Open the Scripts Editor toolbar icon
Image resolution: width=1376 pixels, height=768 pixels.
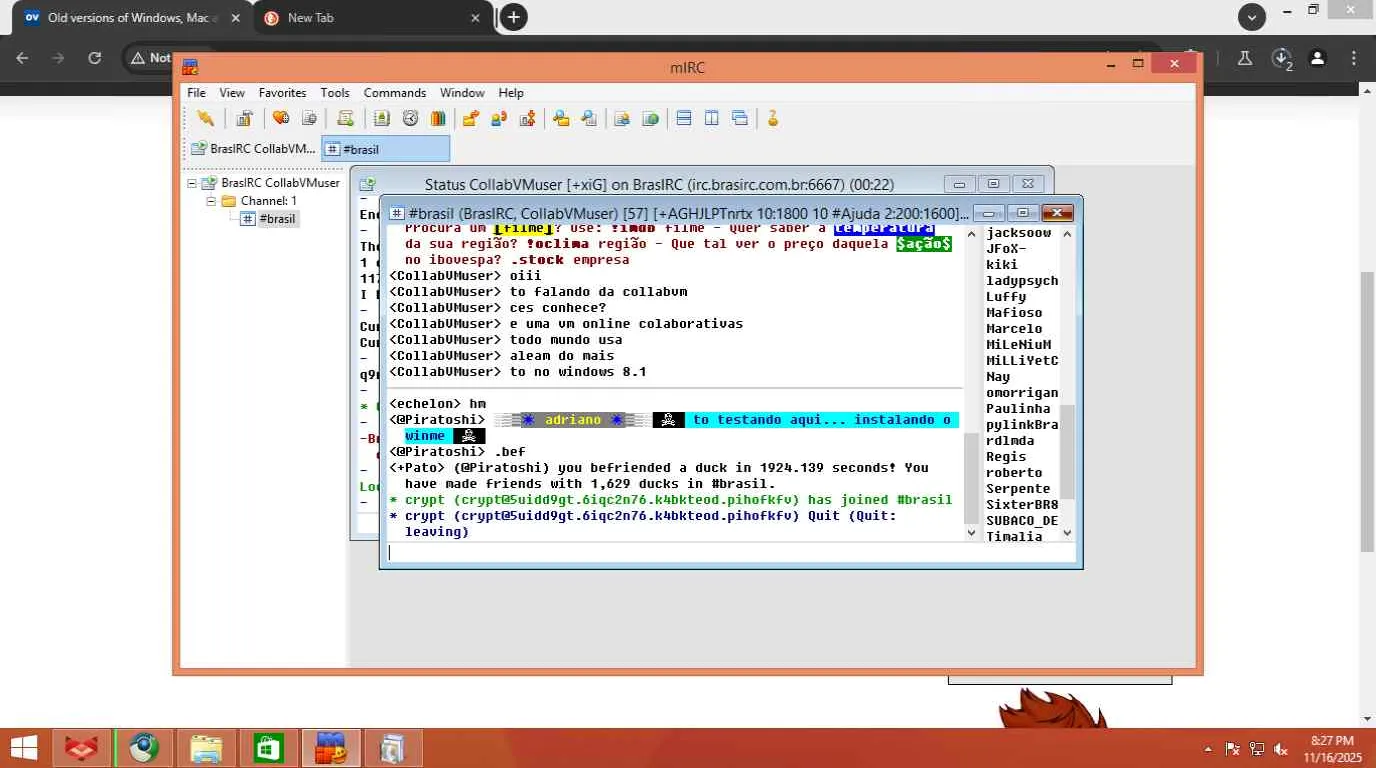345,118
